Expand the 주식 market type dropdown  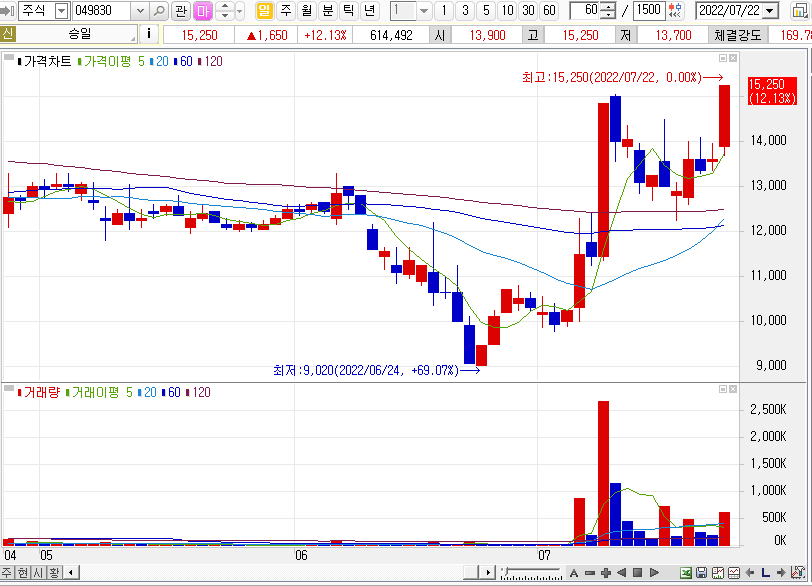62,10
